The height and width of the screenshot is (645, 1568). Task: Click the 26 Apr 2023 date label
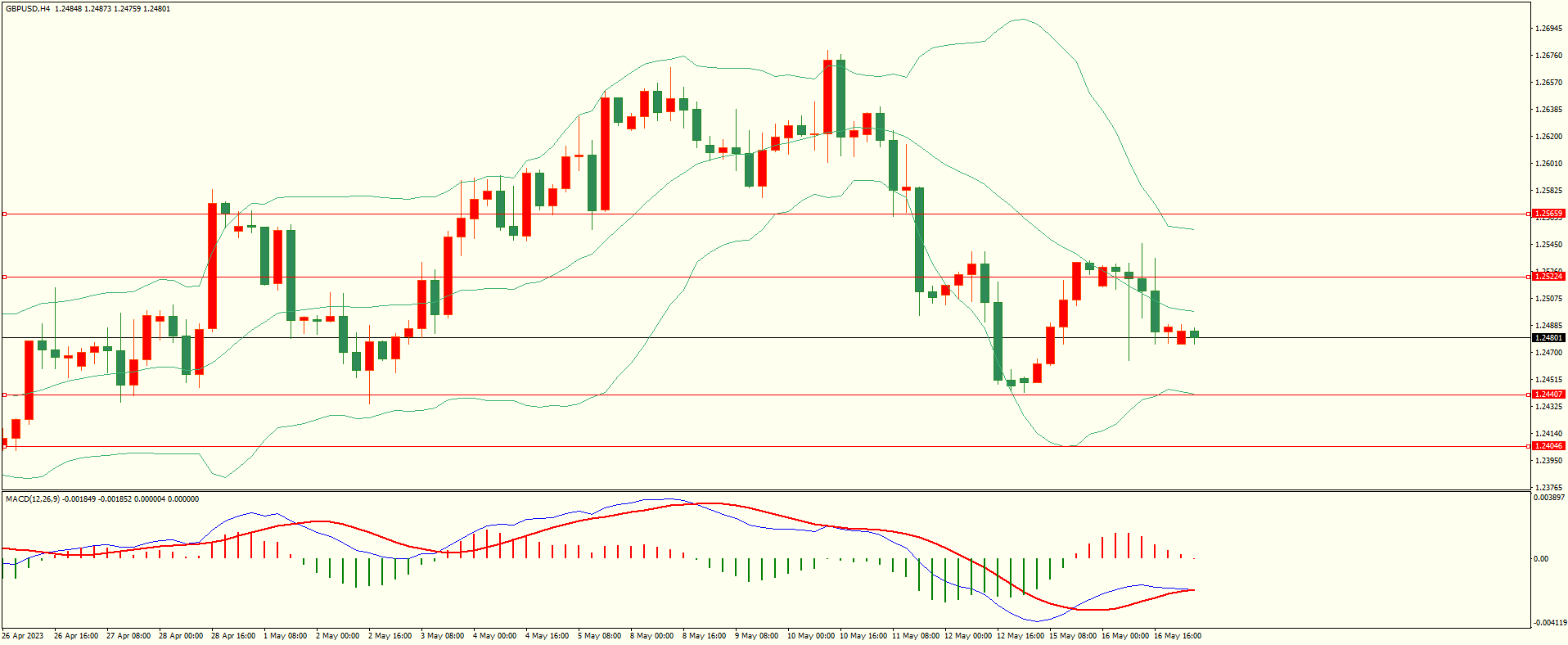pyautogui.click(x=23, y=636)
